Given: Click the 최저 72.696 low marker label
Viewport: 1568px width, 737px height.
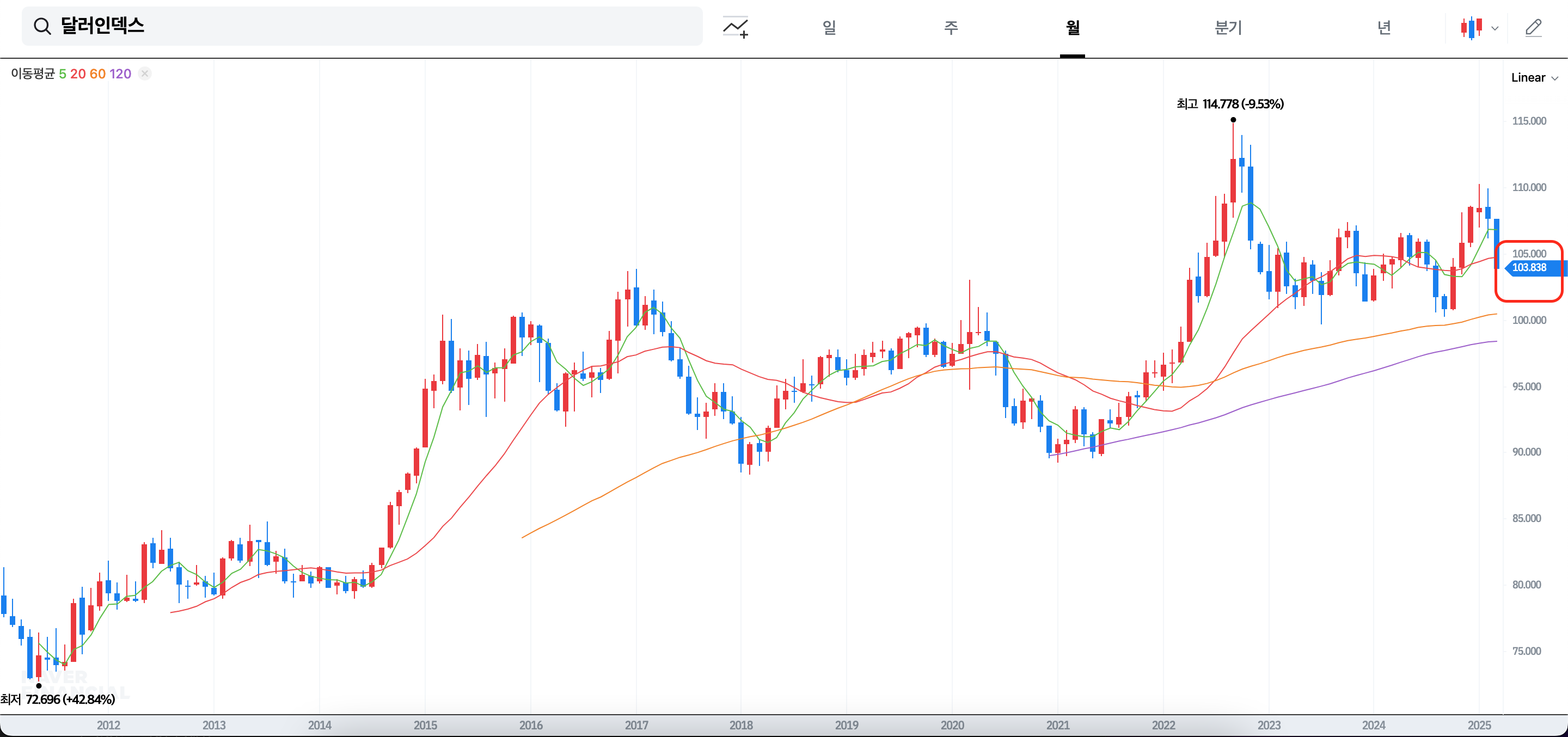Looking at the screenshot, I should [58, 699].
